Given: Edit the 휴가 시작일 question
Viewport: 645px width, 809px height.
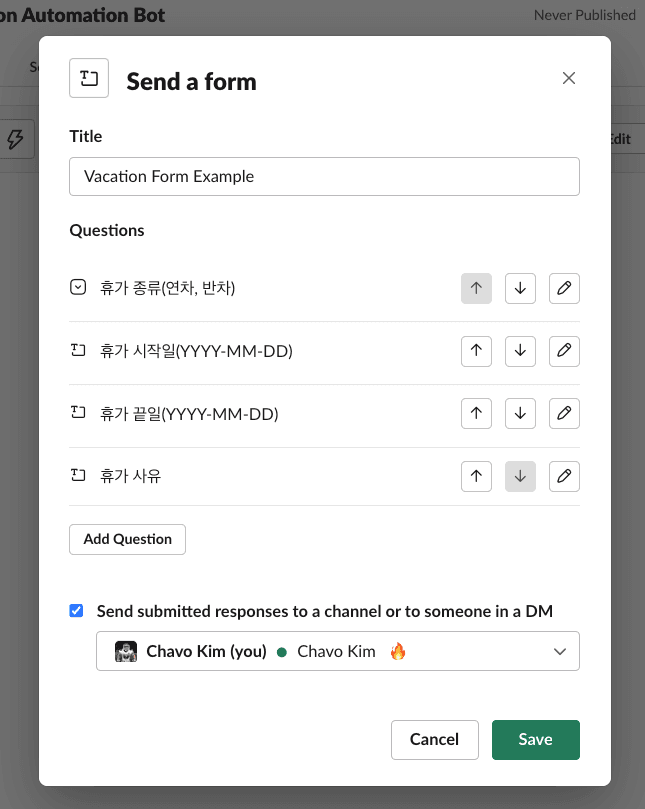Looking at the screenshot, I should click(x=564, y=351).
